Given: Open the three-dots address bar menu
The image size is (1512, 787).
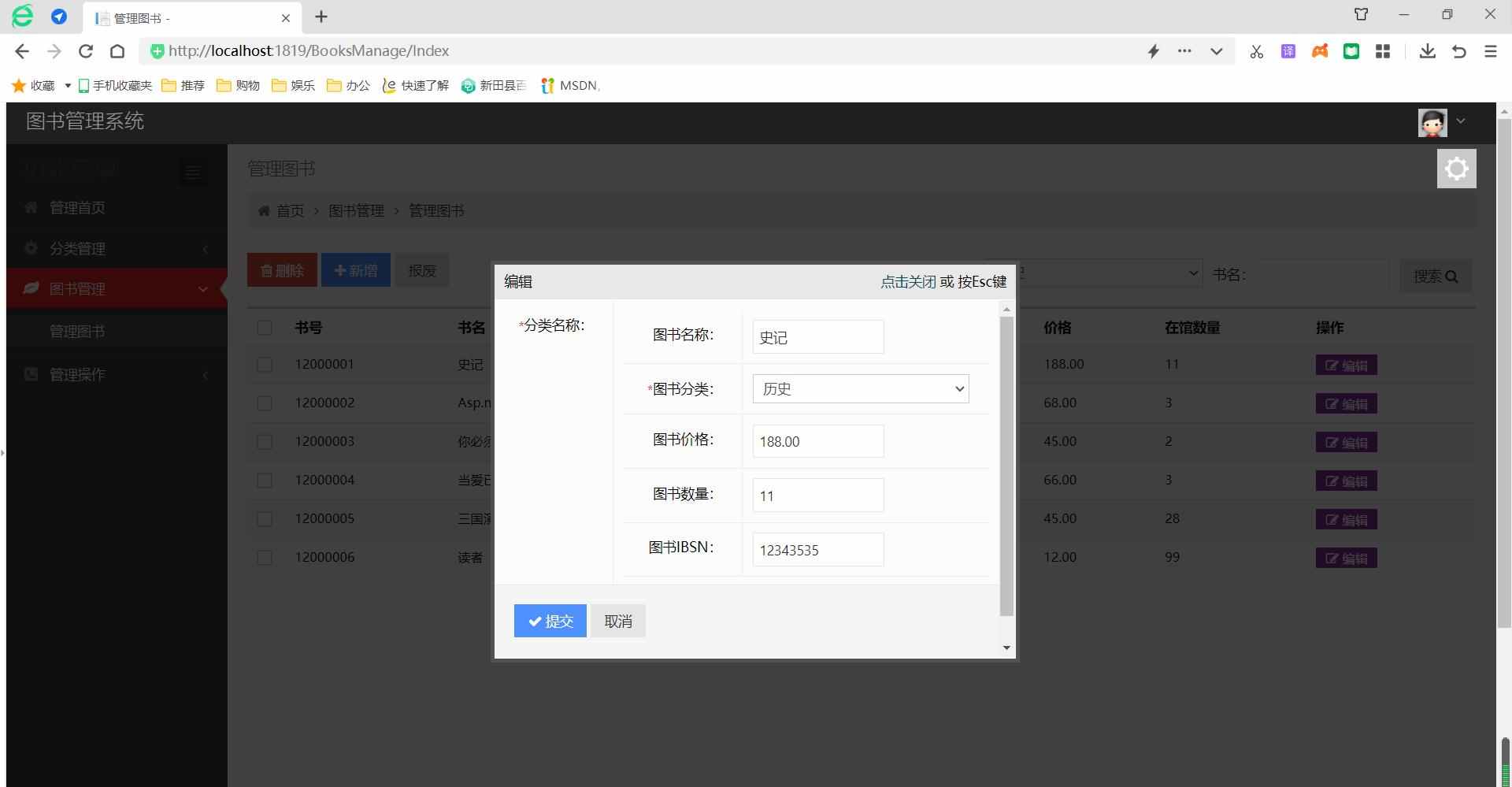Looking at the screenshot, I should tap(1184, 51).
